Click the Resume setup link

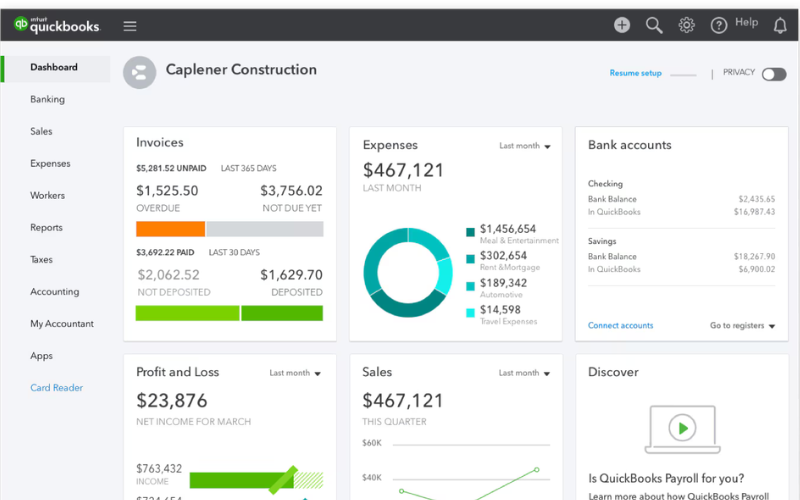[635, 74]
